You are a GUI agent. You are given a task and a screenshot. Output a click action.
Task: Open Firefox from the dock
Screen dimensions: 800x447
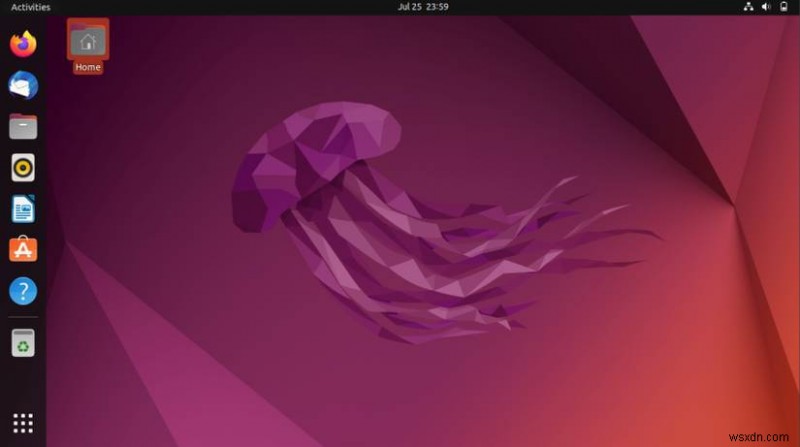coord(23,44)
